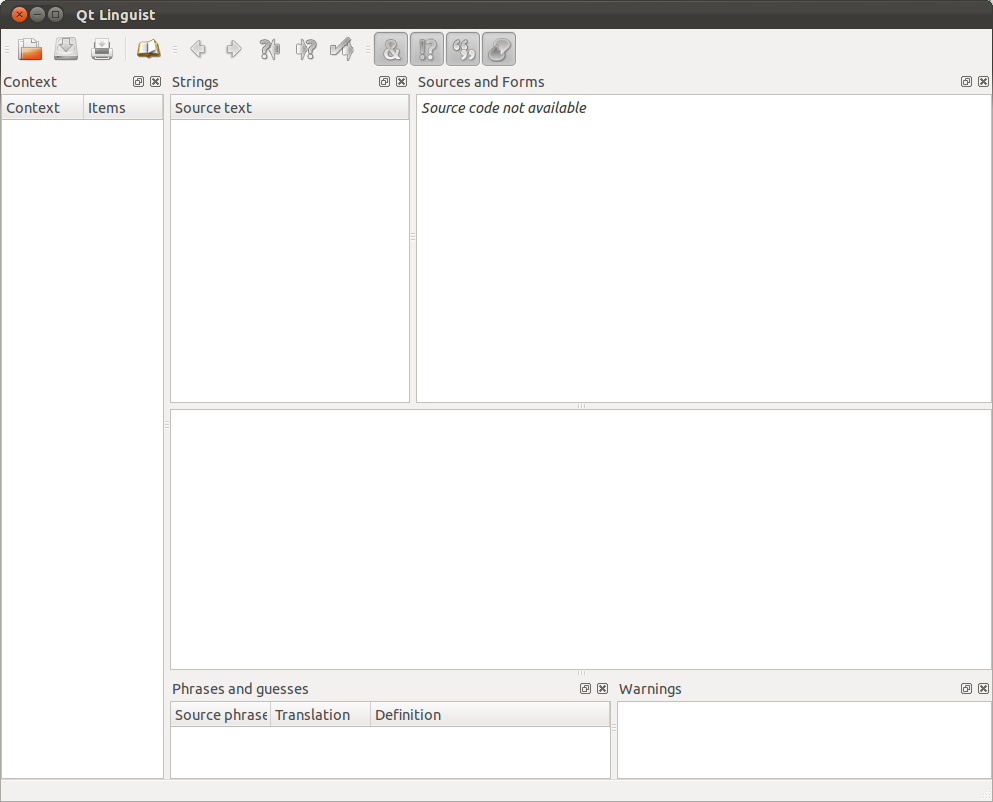This screenshot has width=993, height=802.
Task: Open a translation file with the folder icon
Action: (x=30, y=49)
